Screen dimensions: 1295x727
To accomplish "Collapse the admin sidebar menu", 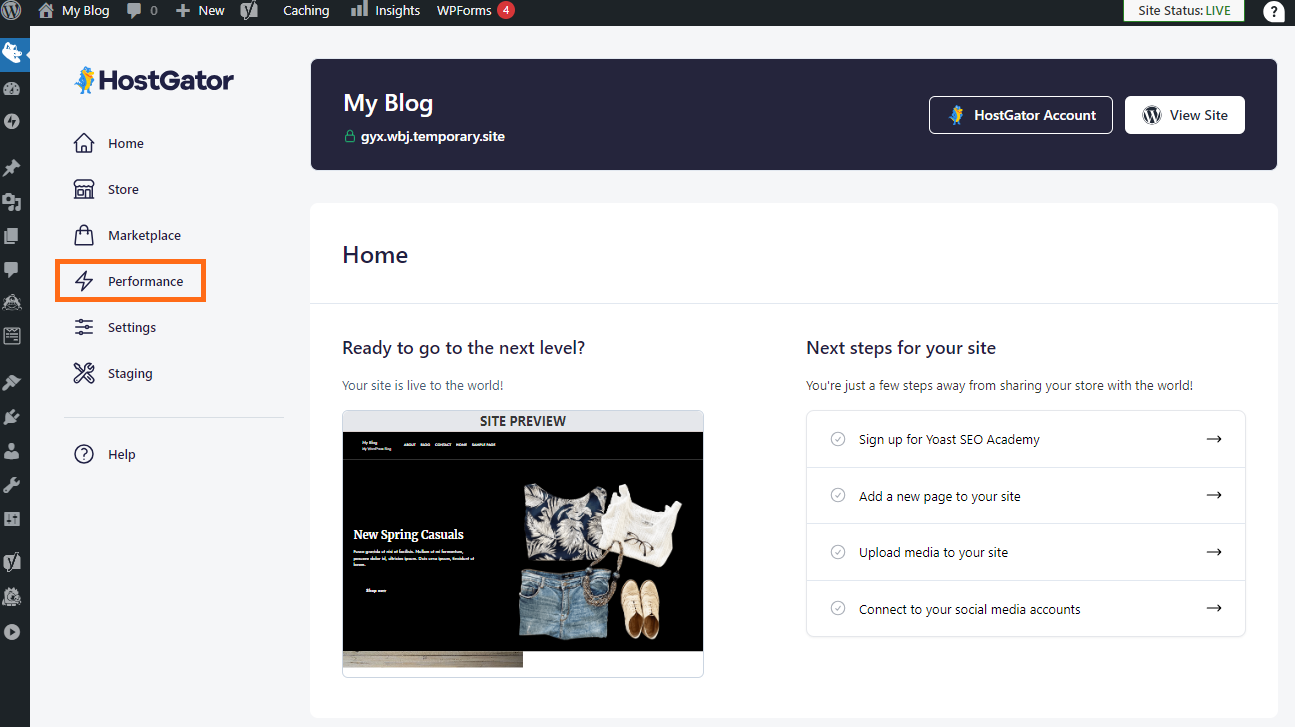I will click(12, 632).
